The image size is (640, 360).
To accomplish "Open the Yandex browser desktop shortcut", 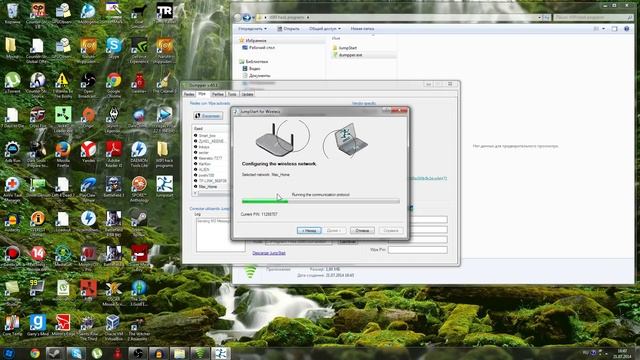I will 88,151.
